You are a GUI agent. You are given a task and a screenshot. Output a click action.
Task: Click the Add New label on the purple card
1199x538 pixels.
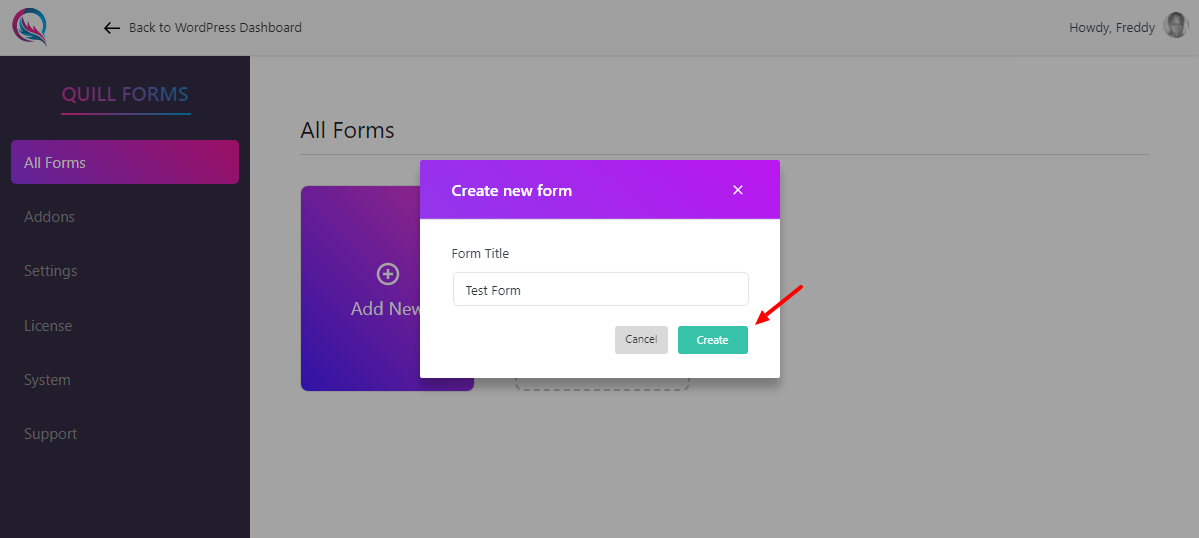pyautogui.click(x=384, y=309)
